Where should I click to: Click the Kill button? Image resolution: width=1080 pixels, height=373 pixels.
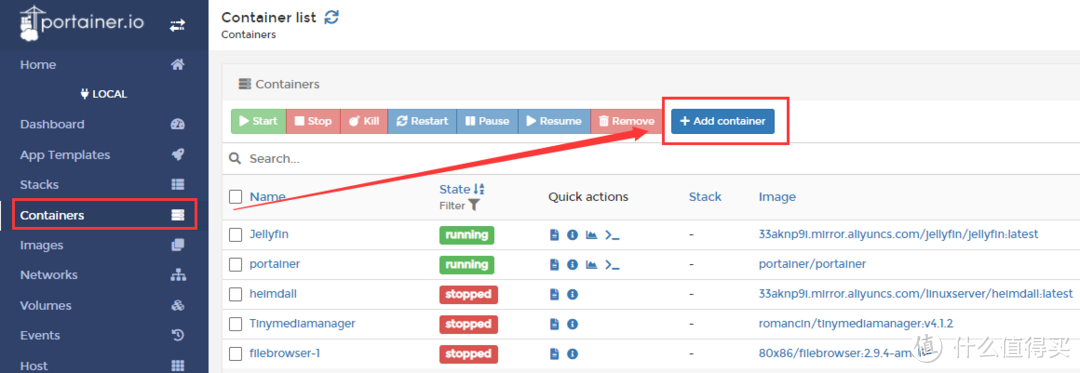click(x=364, y=121)
